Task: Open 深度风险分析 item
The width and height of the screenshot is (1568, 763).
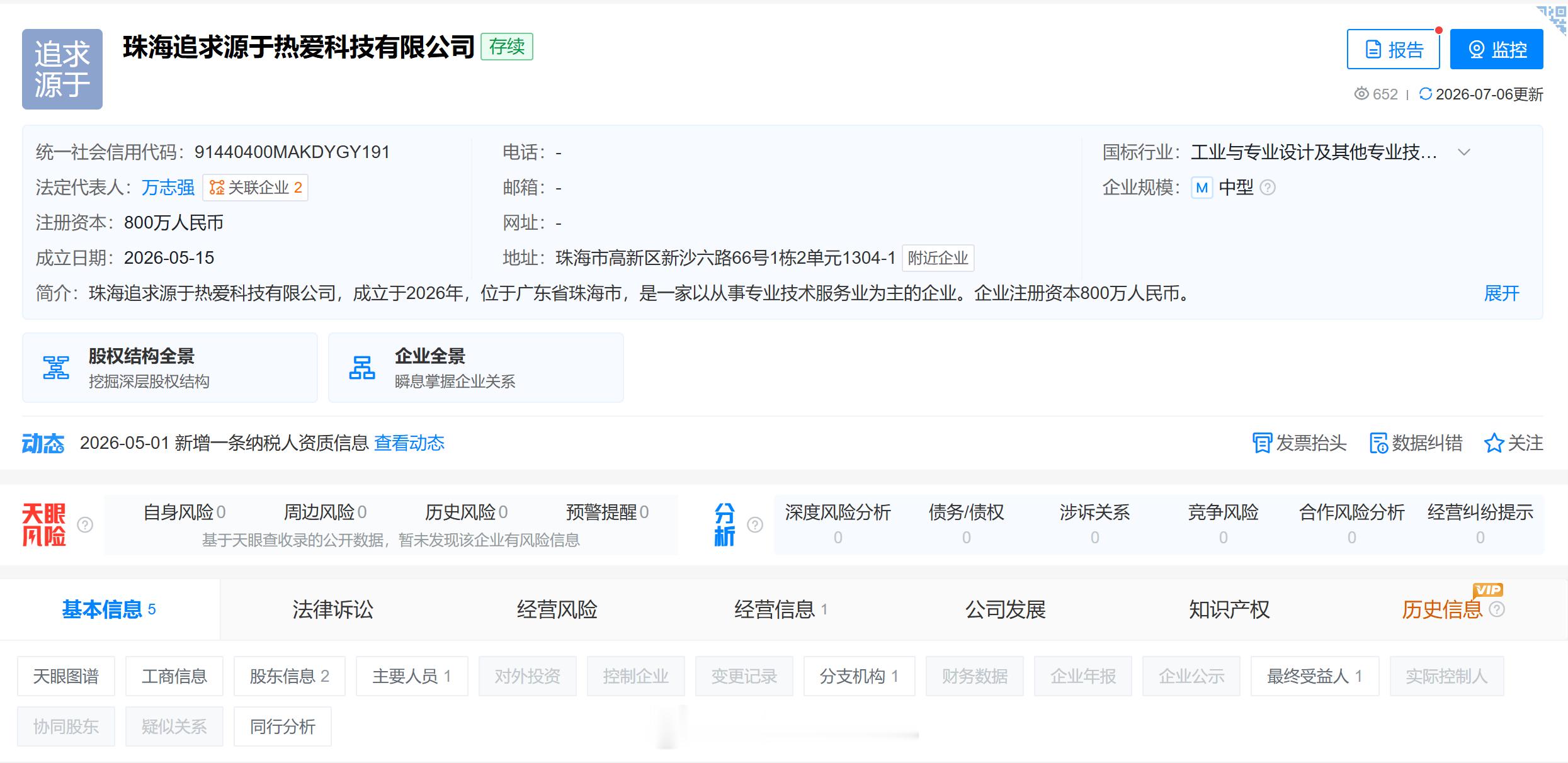Action: 838,524
